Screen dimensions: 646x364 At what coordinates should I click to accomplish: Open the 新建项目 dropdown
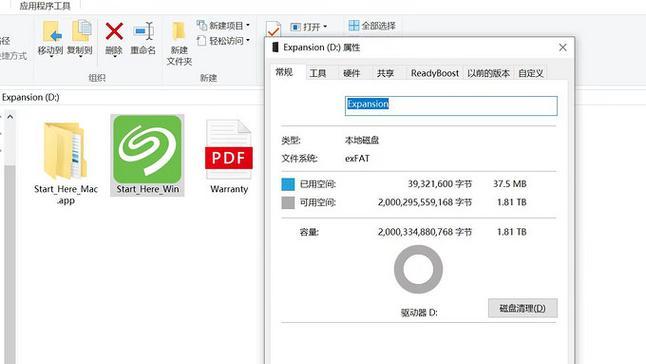[223, 26]
